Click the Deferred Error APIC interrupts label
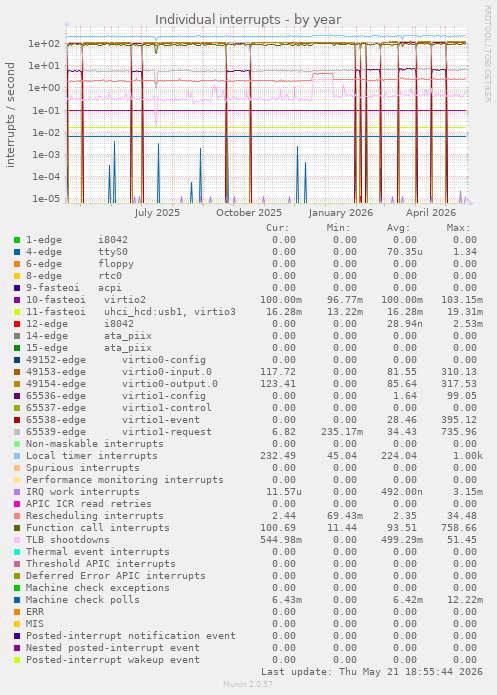Screen dimensions: 497x695 coord(116,576)
